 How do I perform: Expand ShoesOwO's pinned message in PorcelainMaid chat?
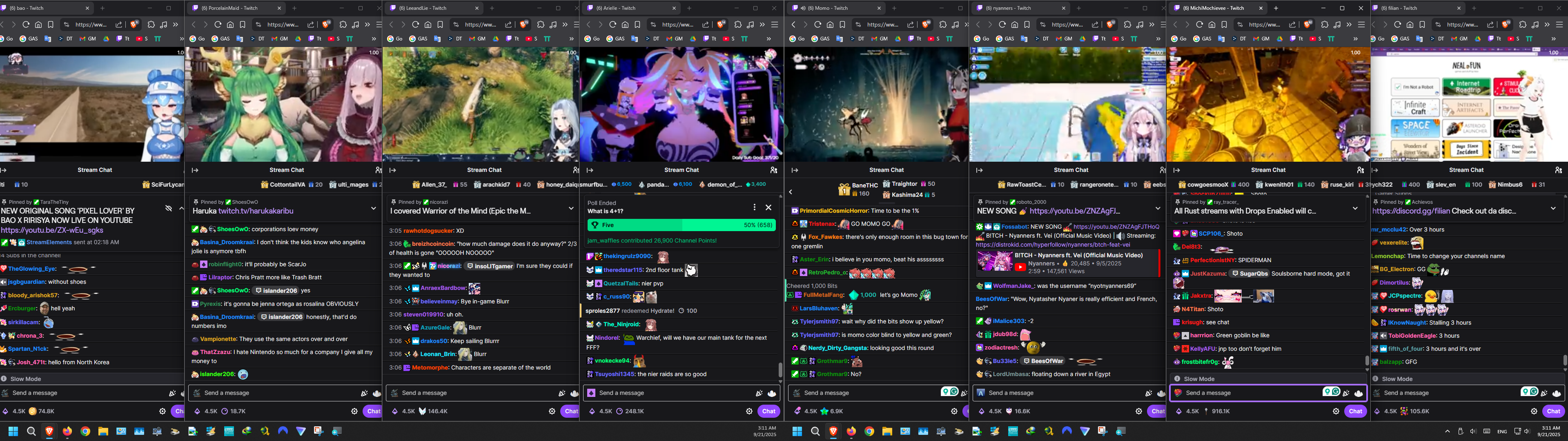pyautogui.click(x=373, y=208)
